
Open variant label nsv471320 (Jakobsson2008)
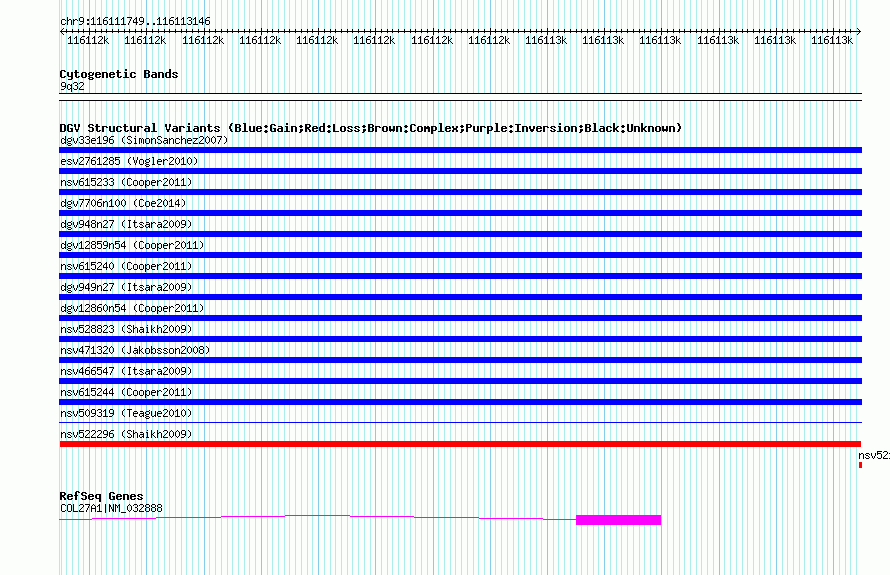[x=135, y=350]
